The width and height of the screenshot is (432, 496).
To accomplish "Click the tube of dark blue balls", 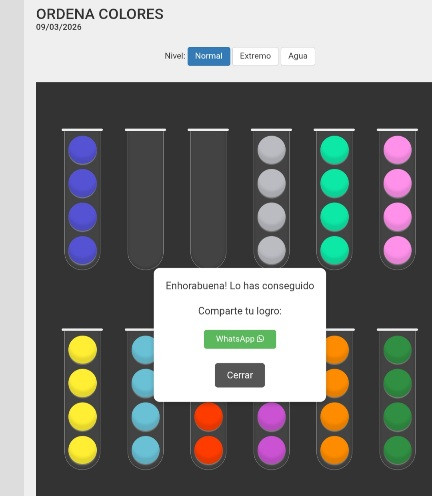I will pos(82,199).
